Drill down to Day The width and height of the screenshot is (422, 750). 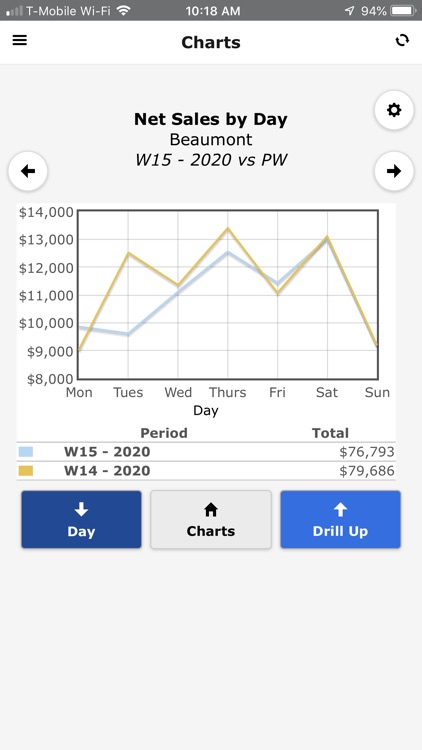[81, 519]
